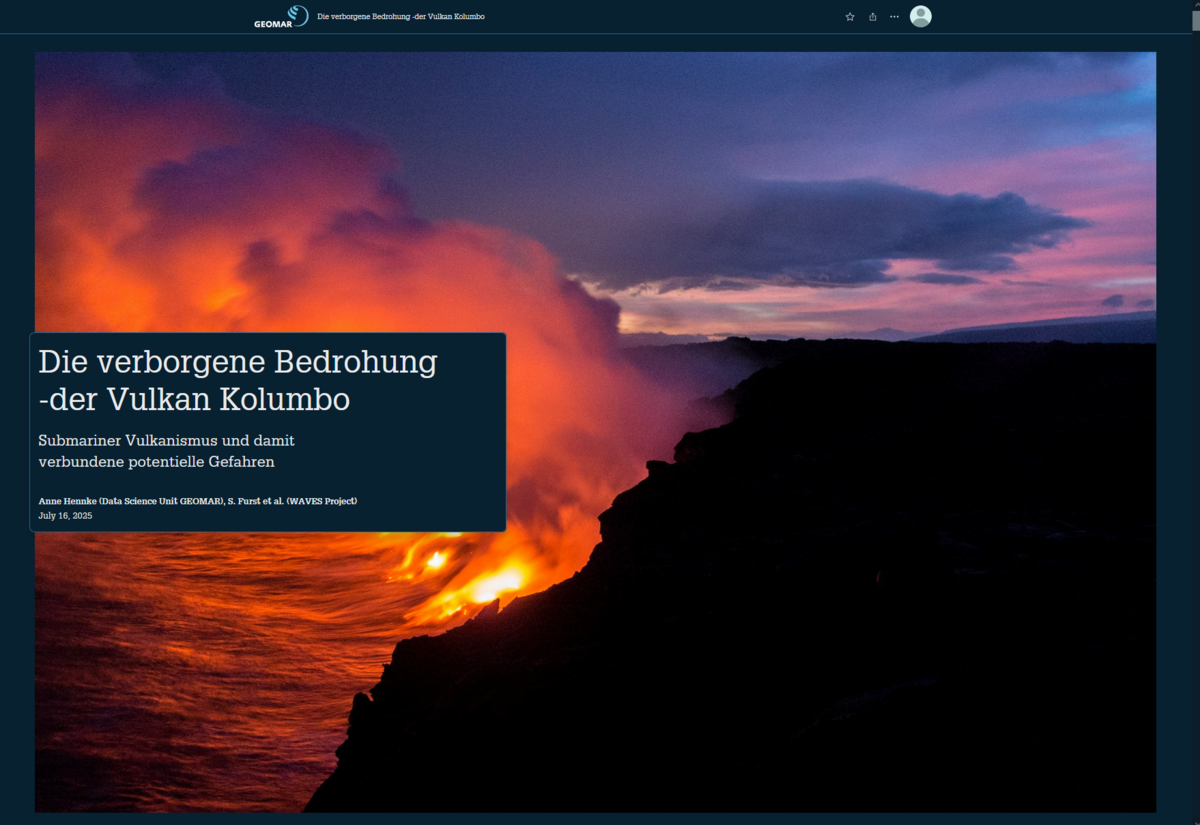Click the date 'July 16, 2025'

point(65,516)
